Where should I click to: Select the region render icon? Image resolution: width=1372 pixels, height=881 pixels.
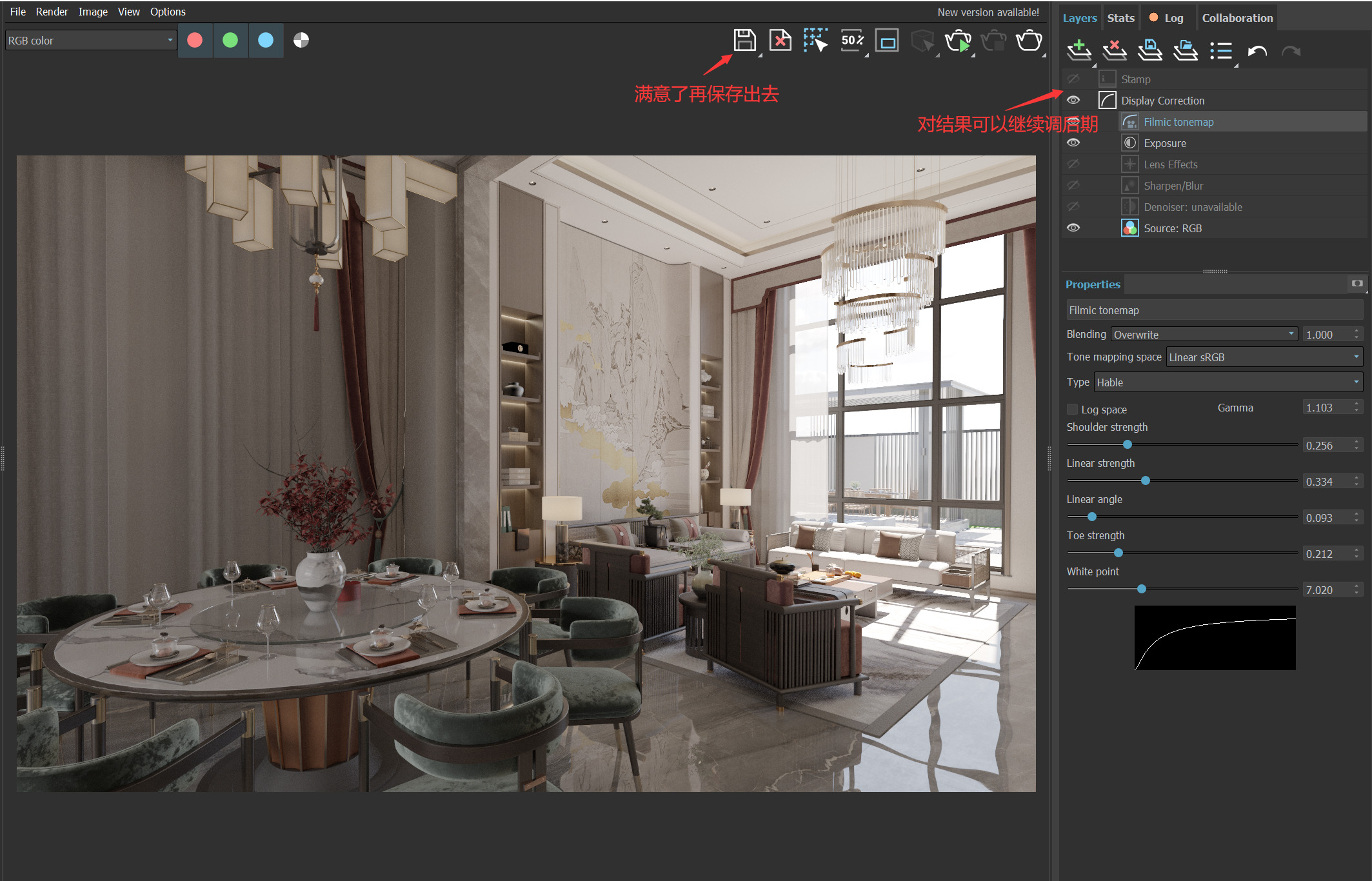point(887,41)
